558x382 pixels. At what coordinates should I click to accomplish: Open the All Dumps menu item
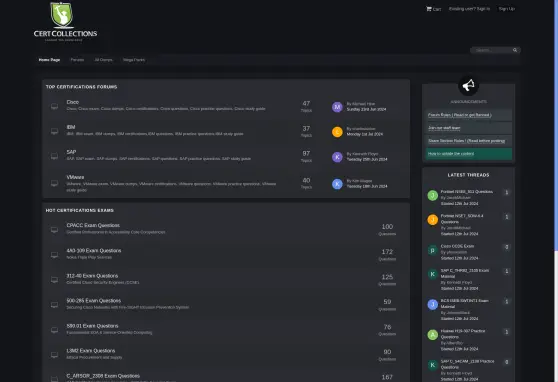click(x=104, y=60)
